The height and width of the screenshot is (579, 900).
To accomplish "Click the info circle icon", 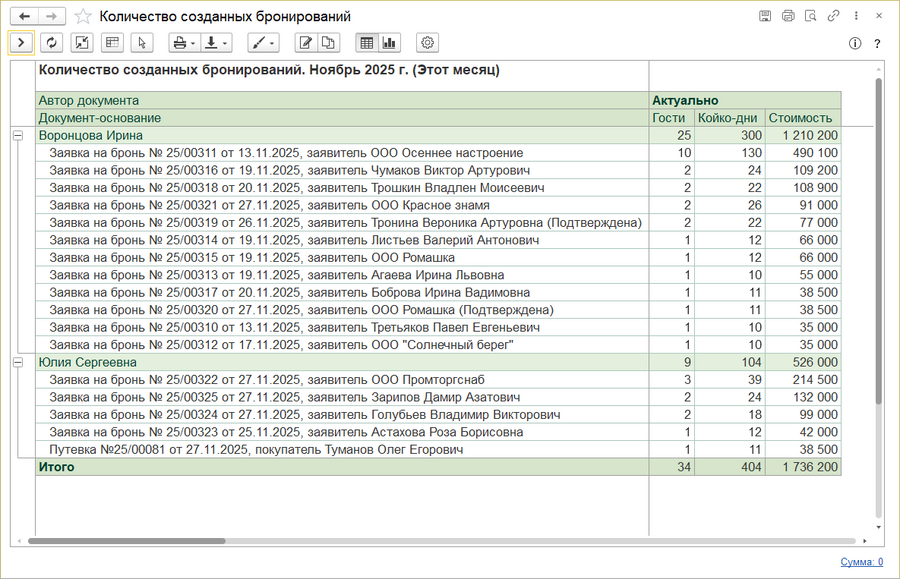I will point(855,44).
